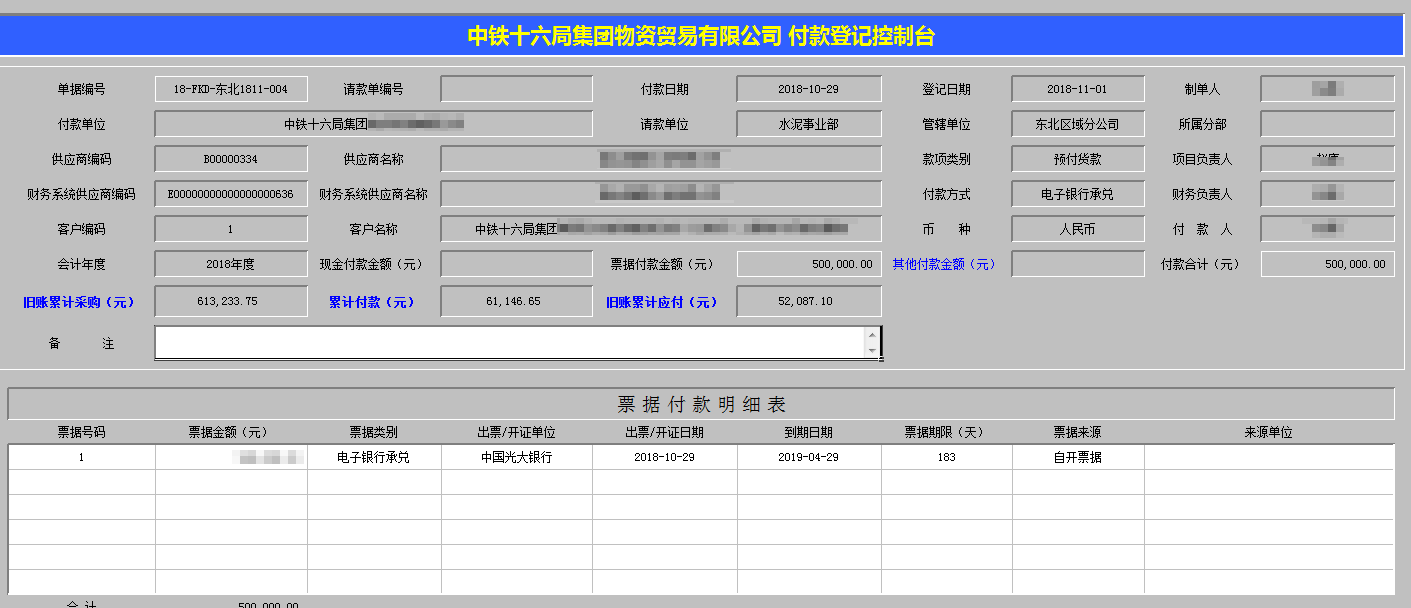The width and height of the screenshot is (1411, 608).
Task: Click the blue 其他付款金额（元） label
Action: (944, 264)
